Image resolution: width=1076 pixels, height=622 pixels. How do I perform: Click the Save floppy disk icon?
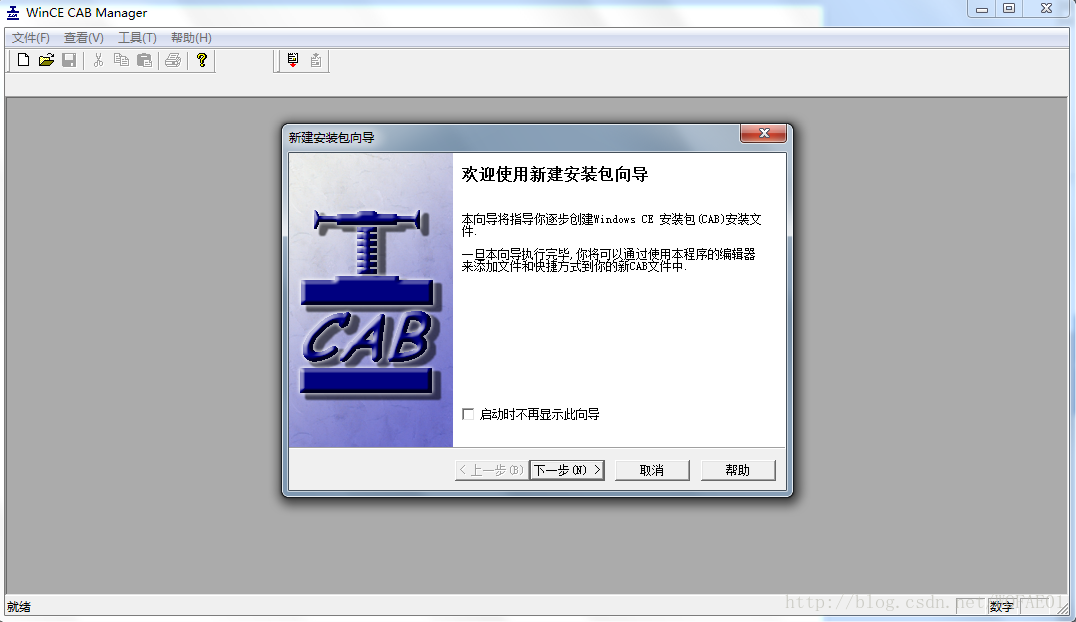coord(69,60)
